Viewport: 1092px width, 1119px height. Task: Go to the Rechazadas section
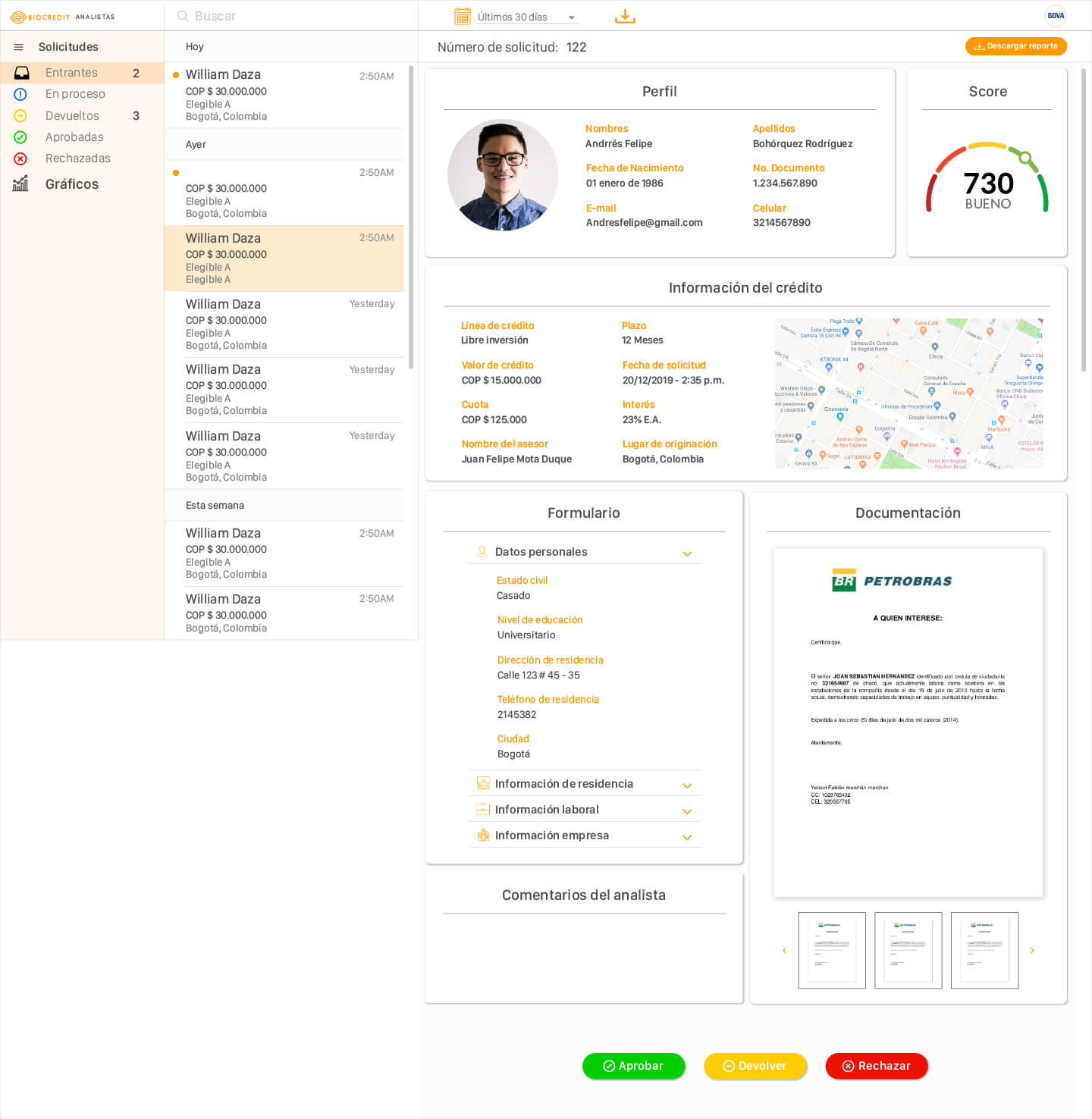point(77,158)
